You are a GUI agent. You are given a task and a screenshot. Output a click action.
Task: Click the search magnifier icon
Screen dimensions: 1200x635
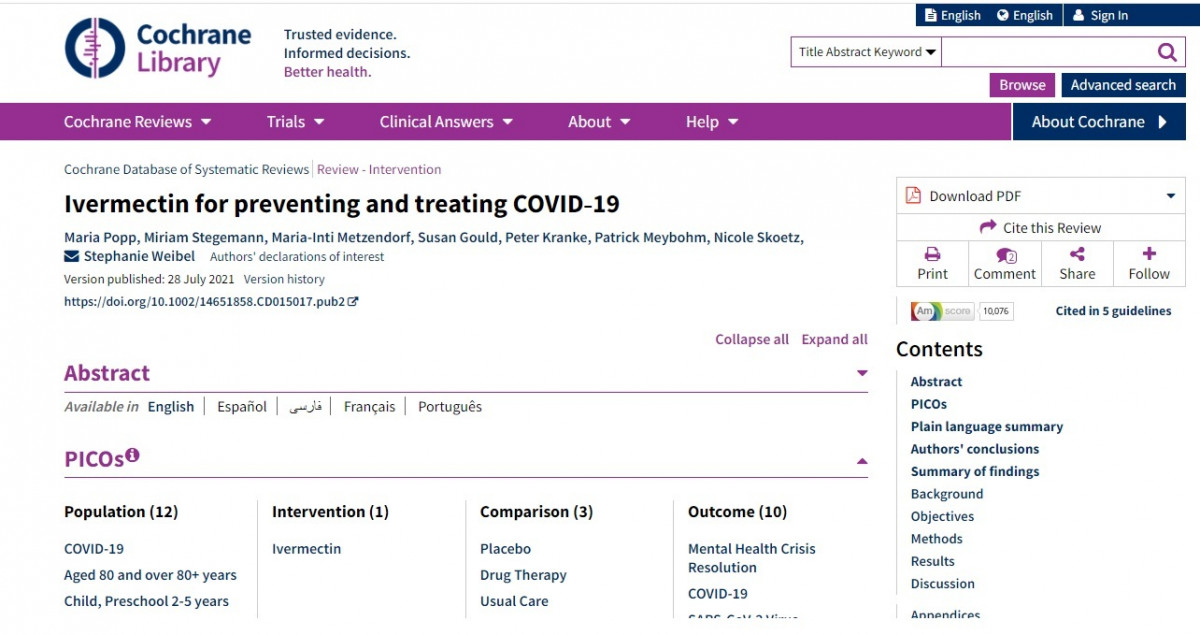pyautogui.click(x=1166, y=52)
